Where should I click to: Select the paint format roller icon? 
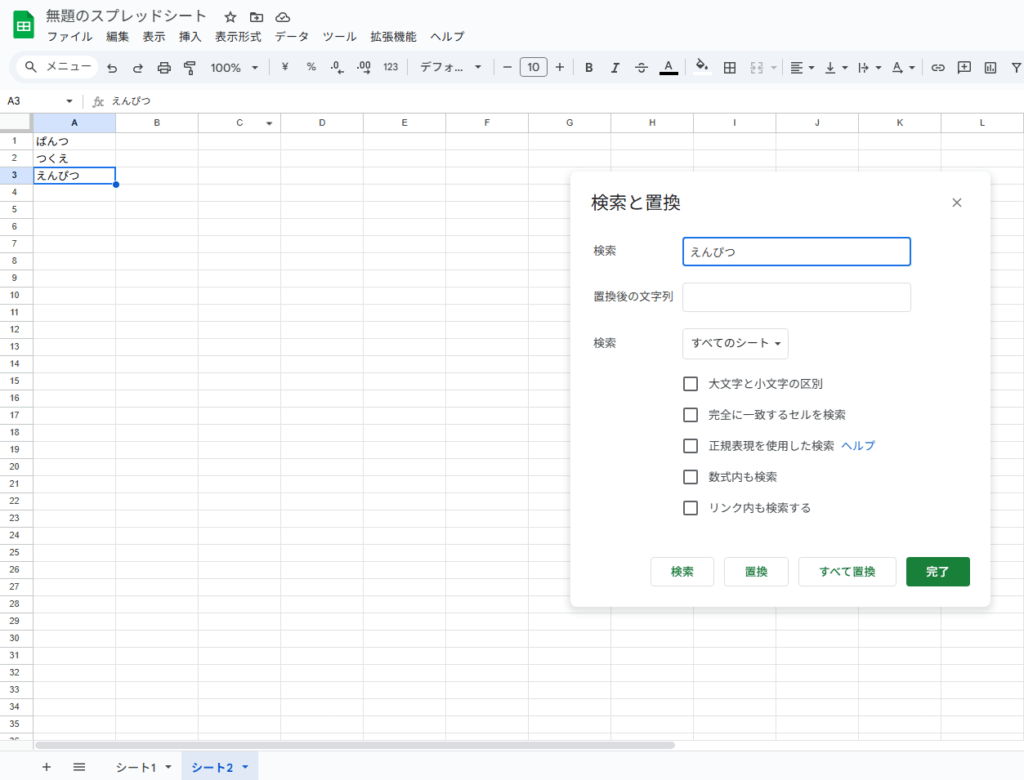pos(190,68)
